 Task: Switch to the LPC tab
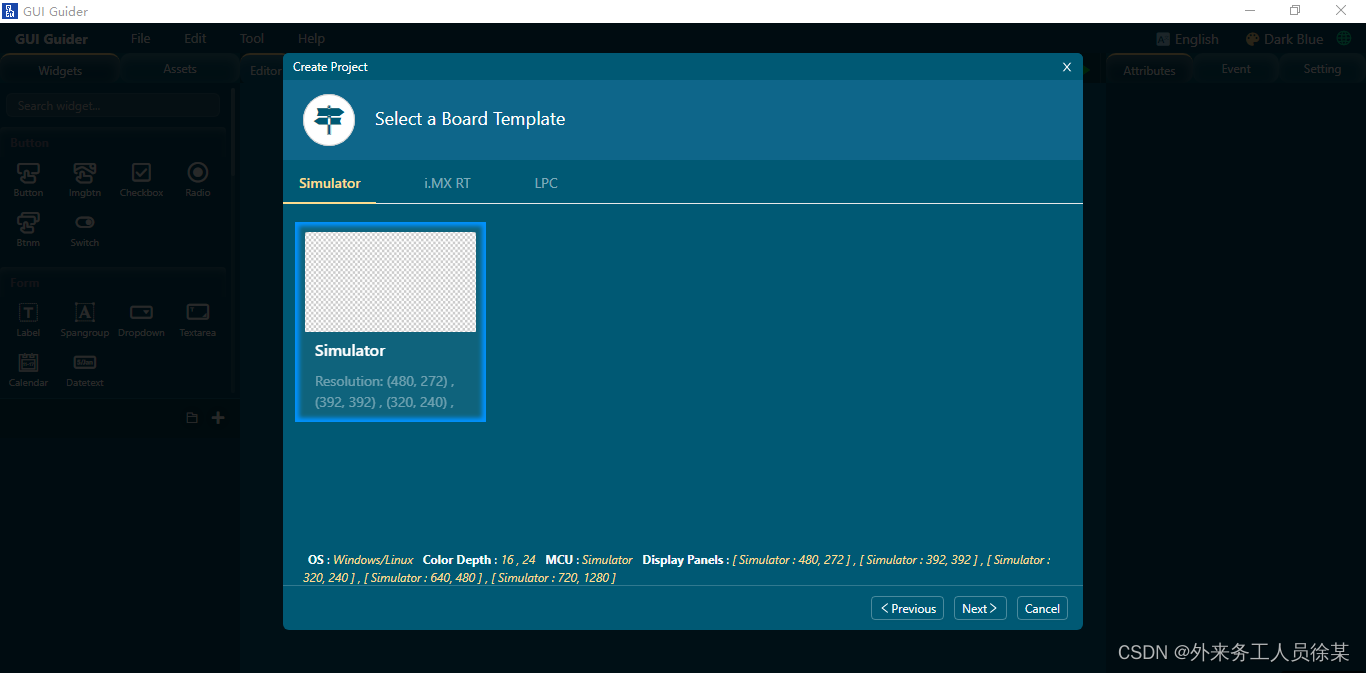click(x=546, y=183)
